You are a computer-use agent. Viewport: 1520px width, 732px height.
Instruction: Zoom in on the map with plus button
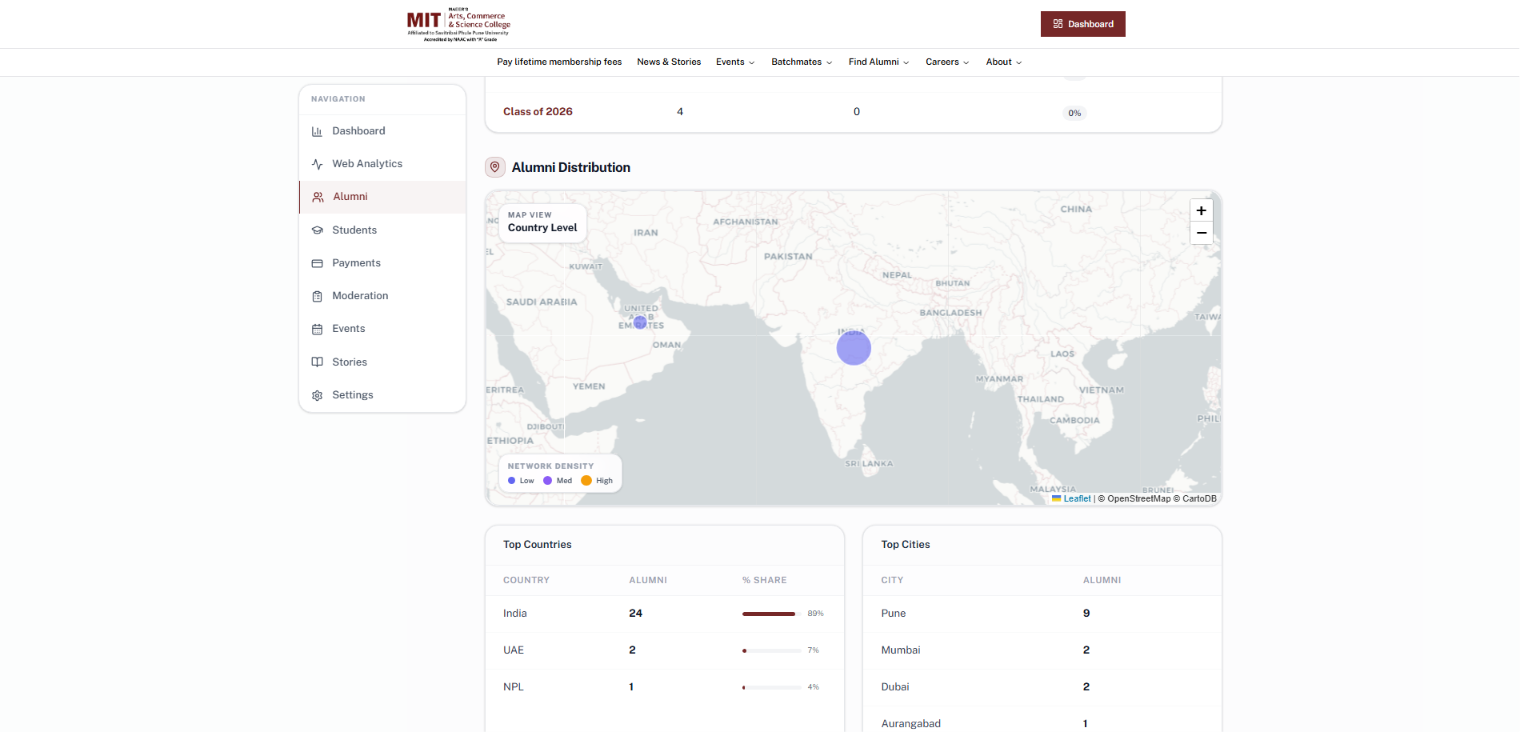(1201, 211)
